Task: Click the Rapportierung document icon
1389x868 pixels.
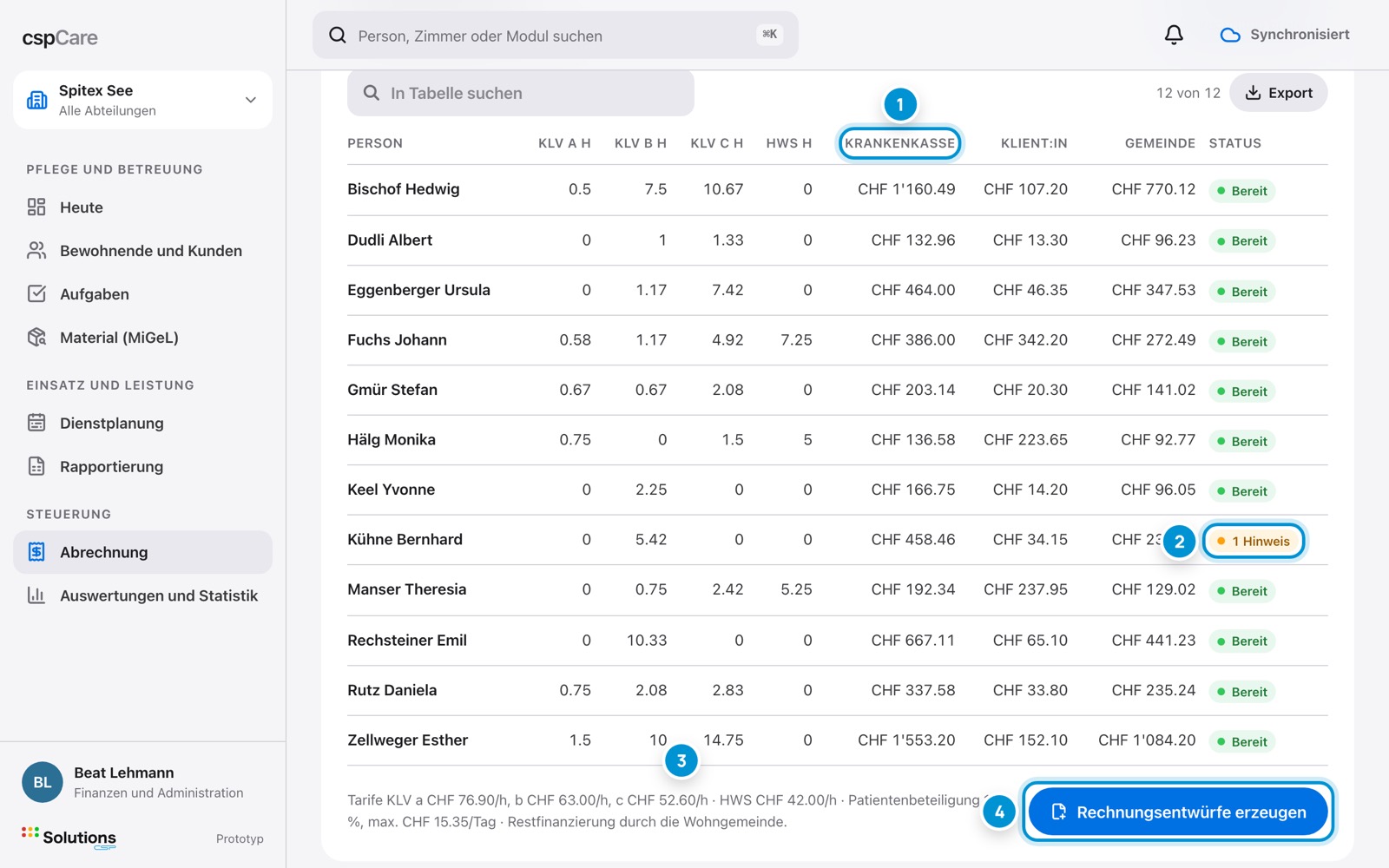Action: (36, 466)
